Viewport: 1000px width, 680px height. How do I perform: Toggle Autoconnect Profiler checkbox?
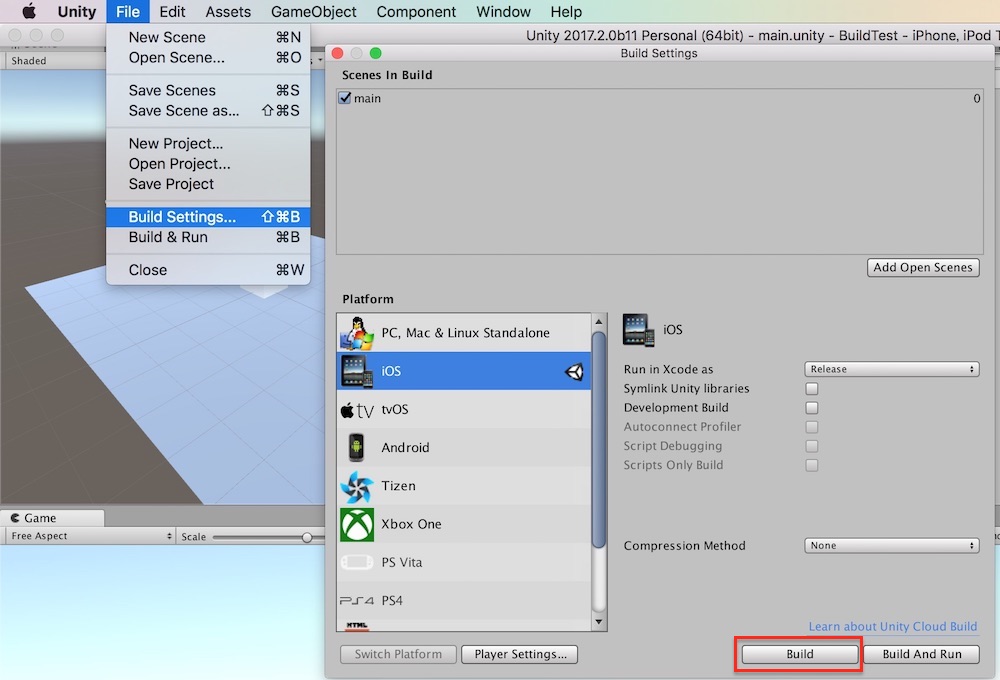pyautogui.click(x=812, y=427)
